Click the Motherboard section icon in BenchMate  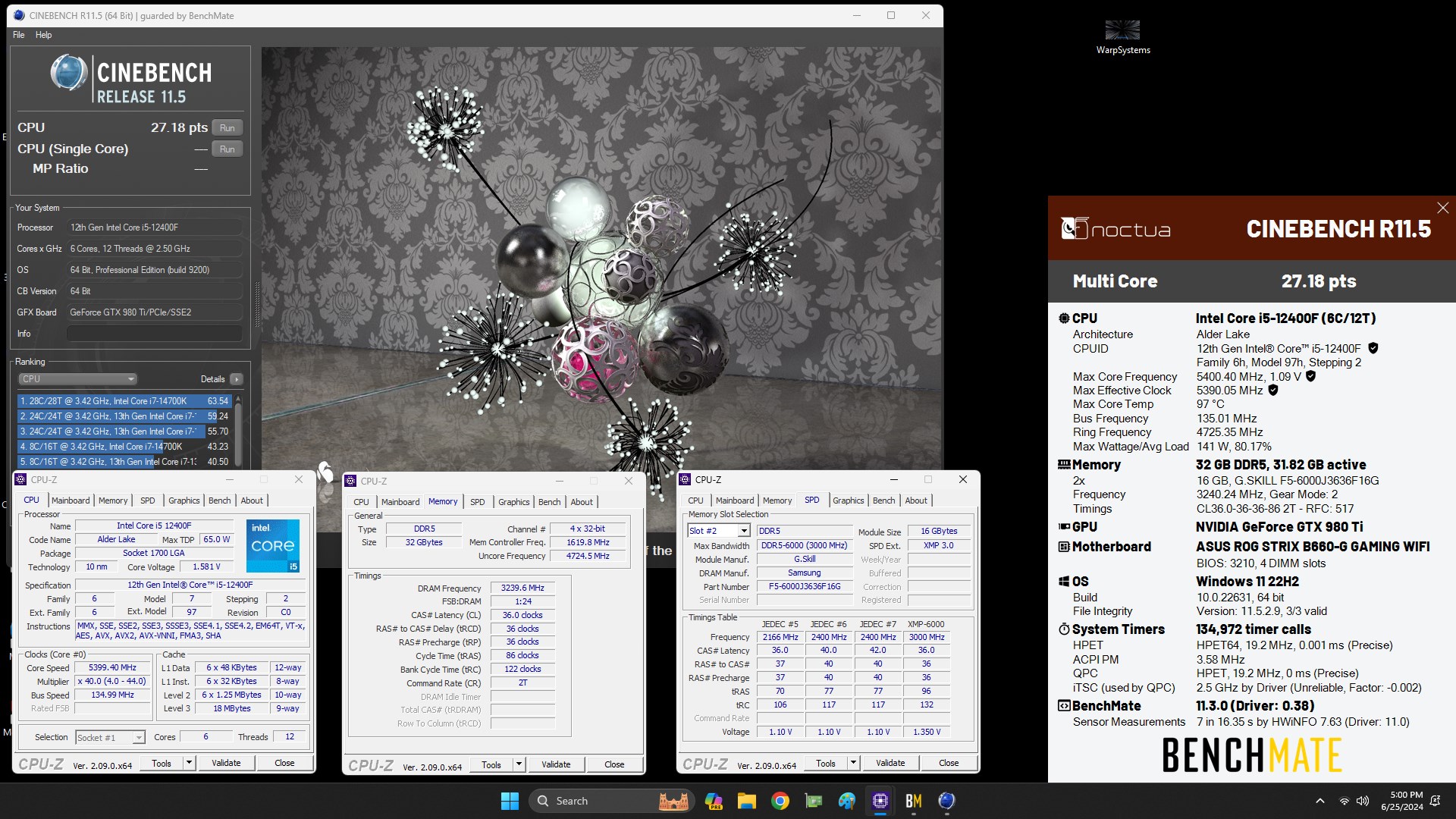tap(1064, 547)
